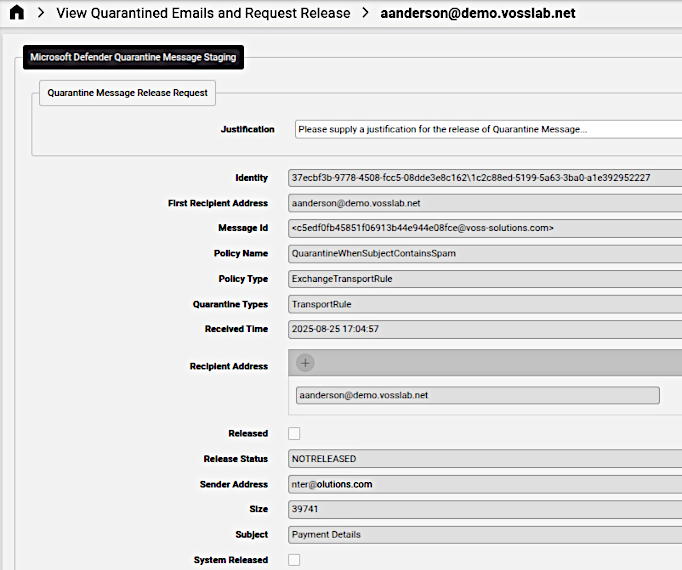Click the Received Time field
Viewport: 682px width, 570px height.
pos(485,329)
